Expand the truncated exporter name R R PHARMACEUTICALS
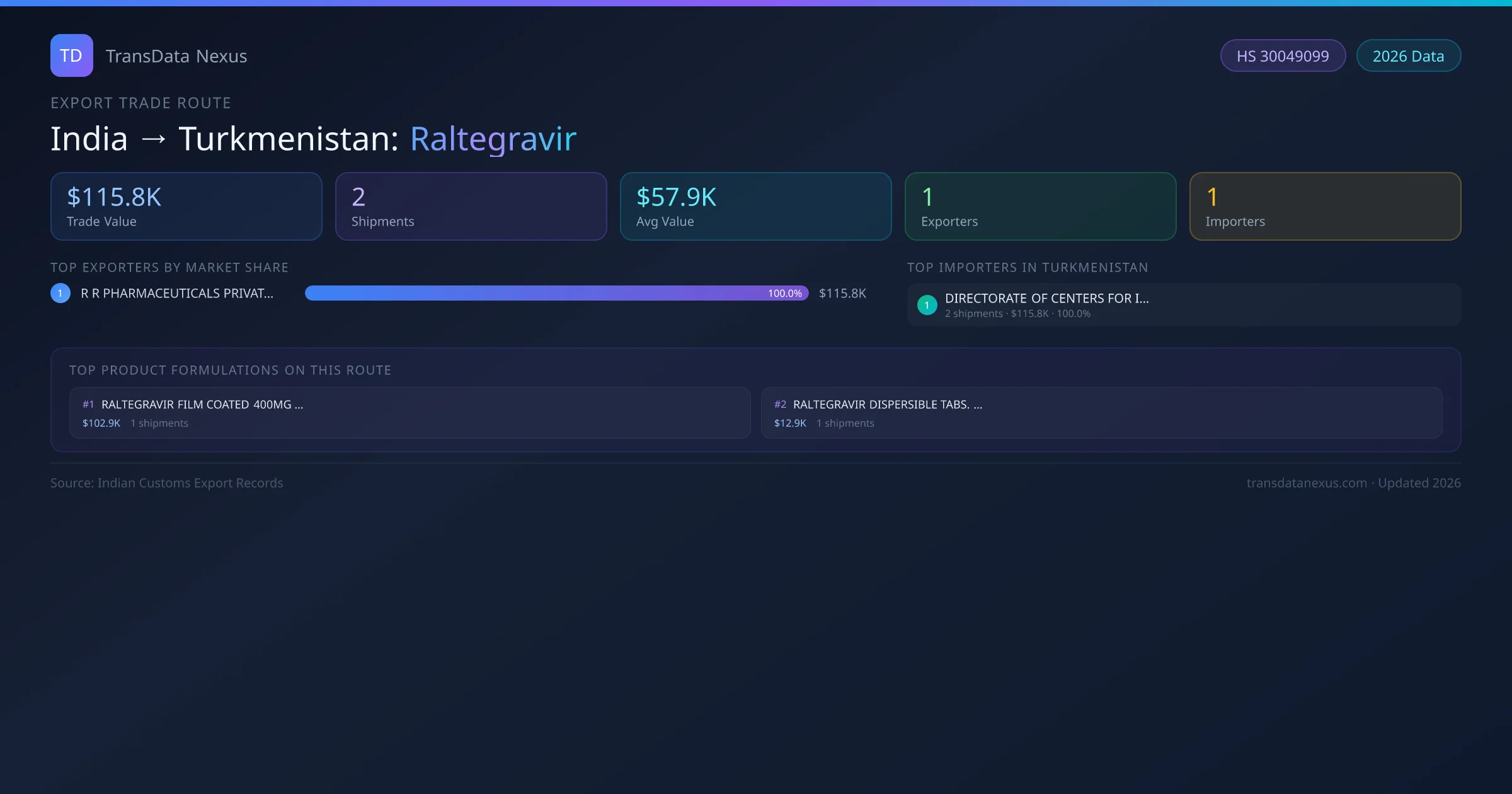The width and height of the screenshot is (1512, 794). tap(177, 293)
